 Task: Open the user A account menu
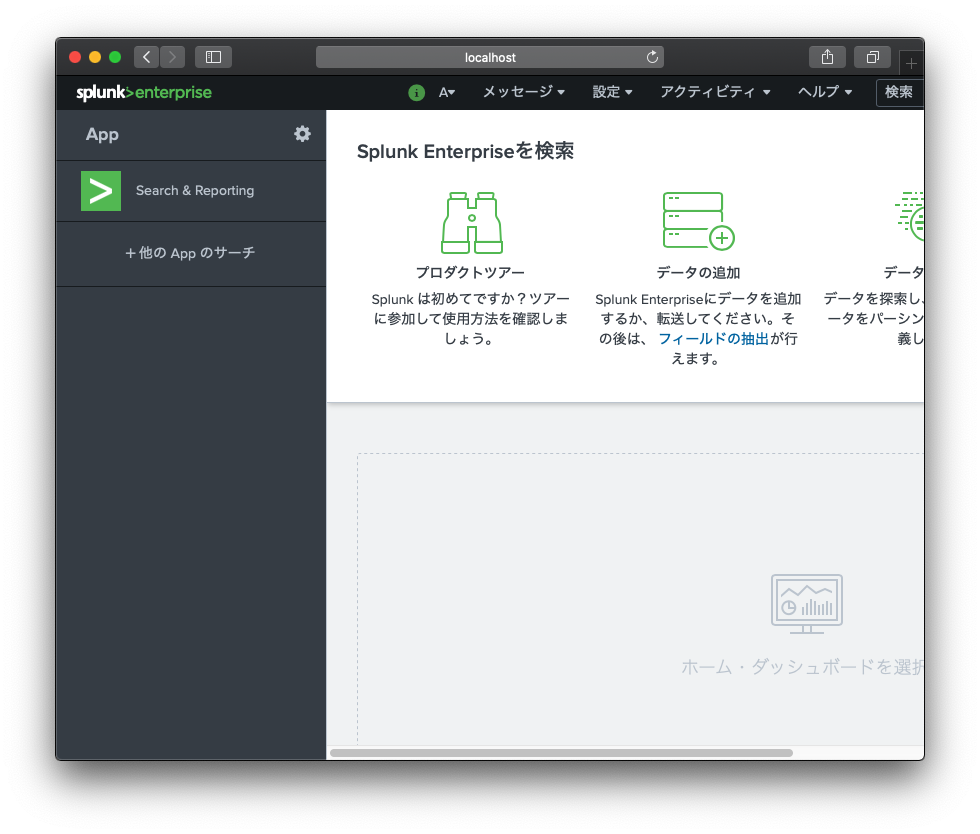coord(447,93)
